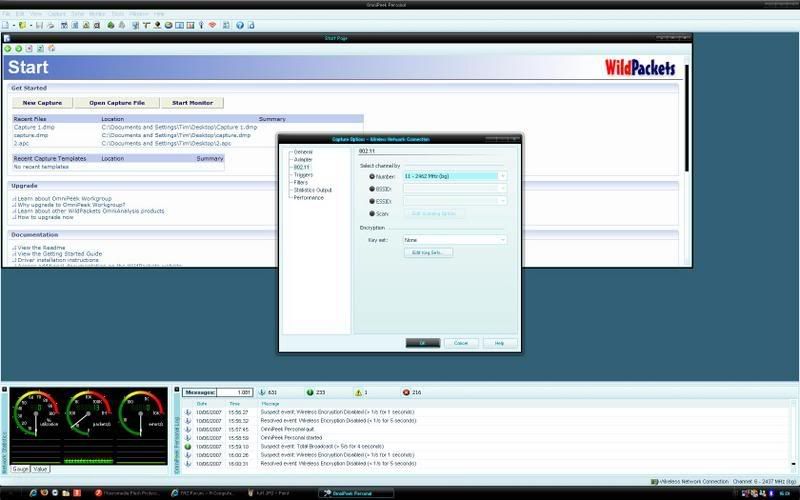Click the red error count icon in log
The width and height of the screenshot is (800, 500).
[x=406, y=392]
